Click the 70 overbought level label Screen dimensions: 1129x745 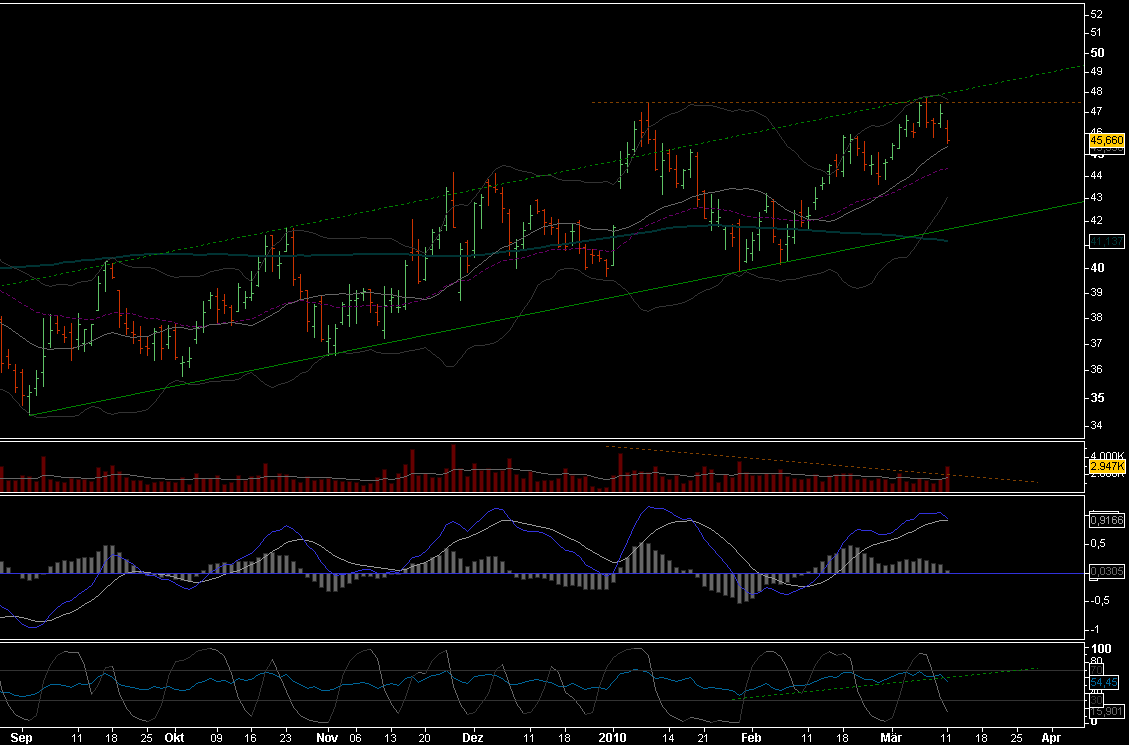tap(1097, 670)
